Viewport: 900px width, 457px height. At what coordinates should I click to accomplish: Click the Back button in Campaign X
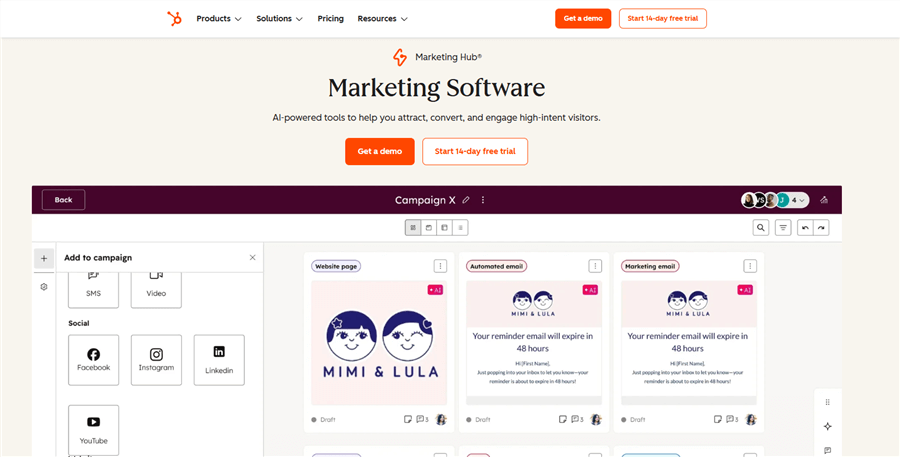coord(63,200)
